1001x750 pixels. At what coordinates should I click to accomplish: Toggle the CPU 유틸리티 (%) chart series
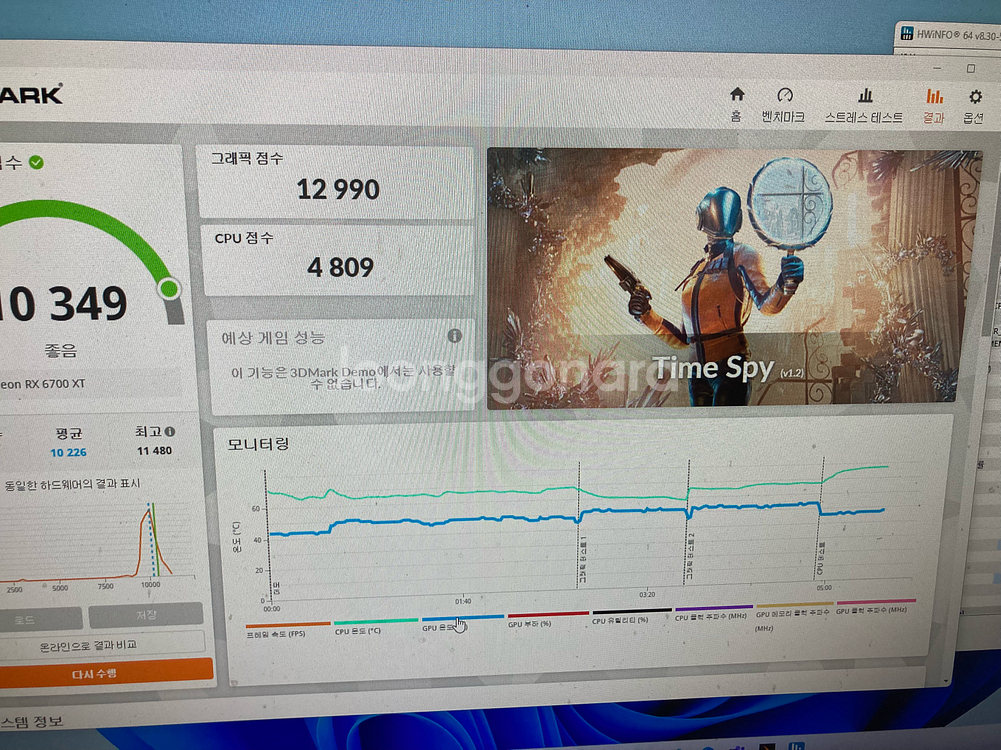631,616
